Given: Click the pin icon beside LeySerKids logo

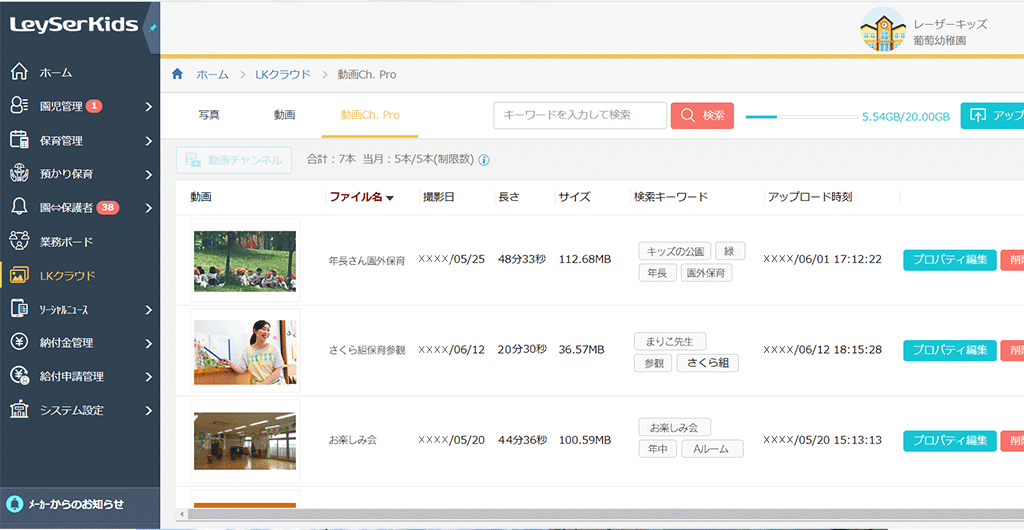Looking at the screenshot, I should point(153,28).
